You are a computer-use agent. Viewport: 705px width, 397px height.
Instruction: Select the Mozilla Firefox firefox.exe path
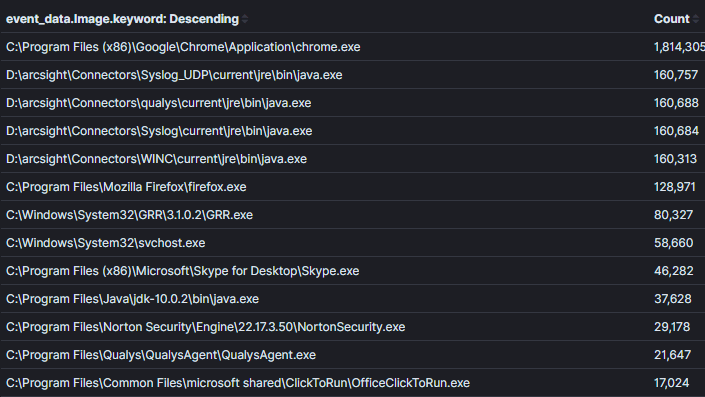[126, 187]
